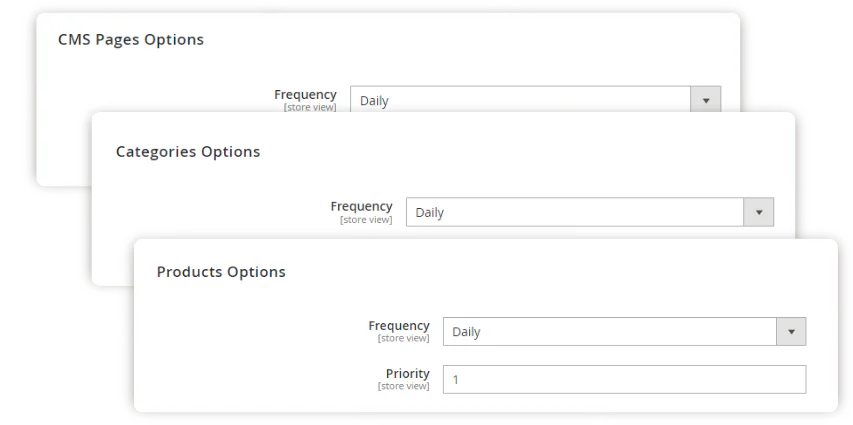Screen dimensions: 853x425
Task: Click the Frequency label in Categories Options
Action: (x=361, y=206)
